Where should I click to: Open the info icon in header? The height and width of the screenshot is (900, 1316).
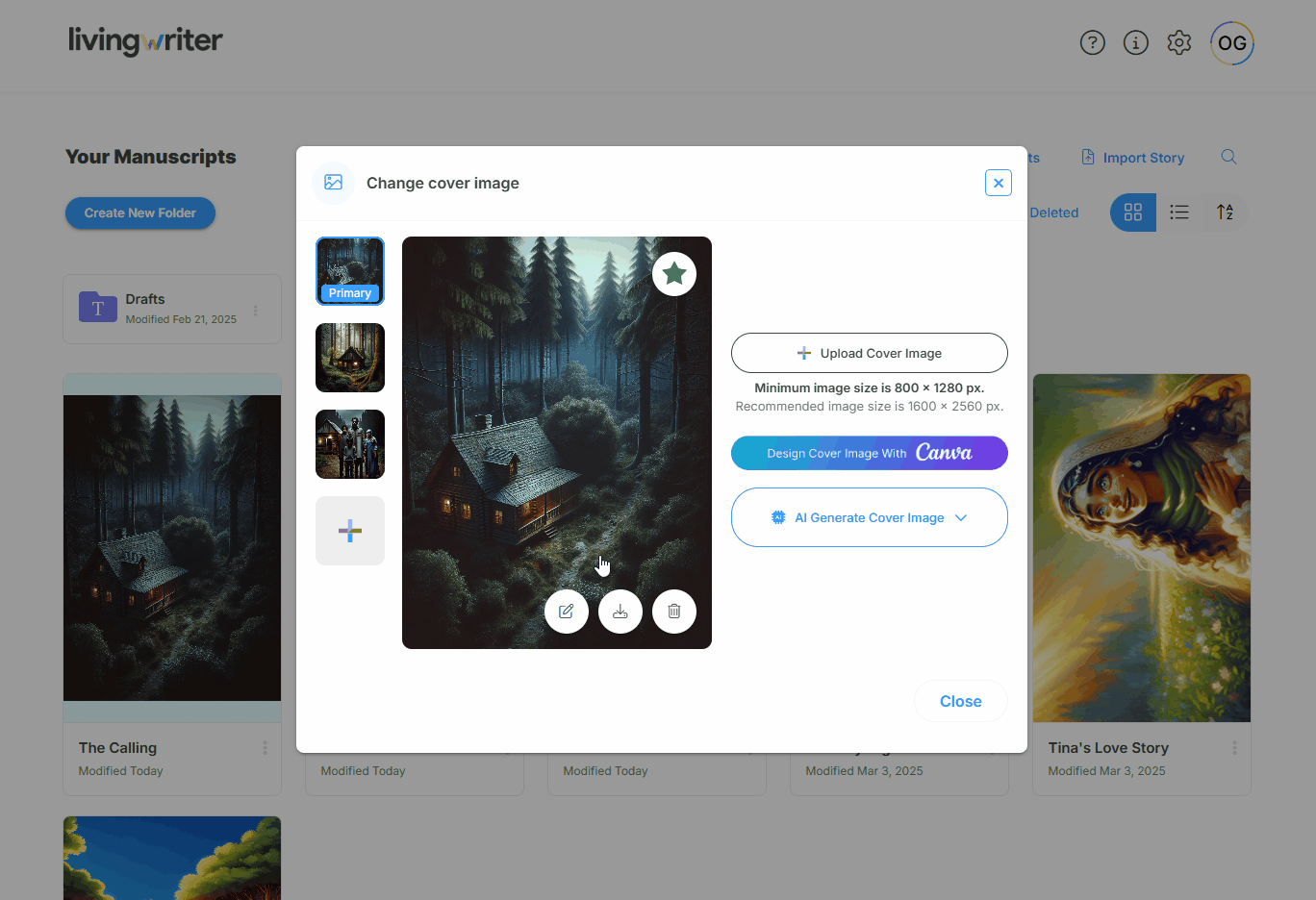coord(1136,42)
